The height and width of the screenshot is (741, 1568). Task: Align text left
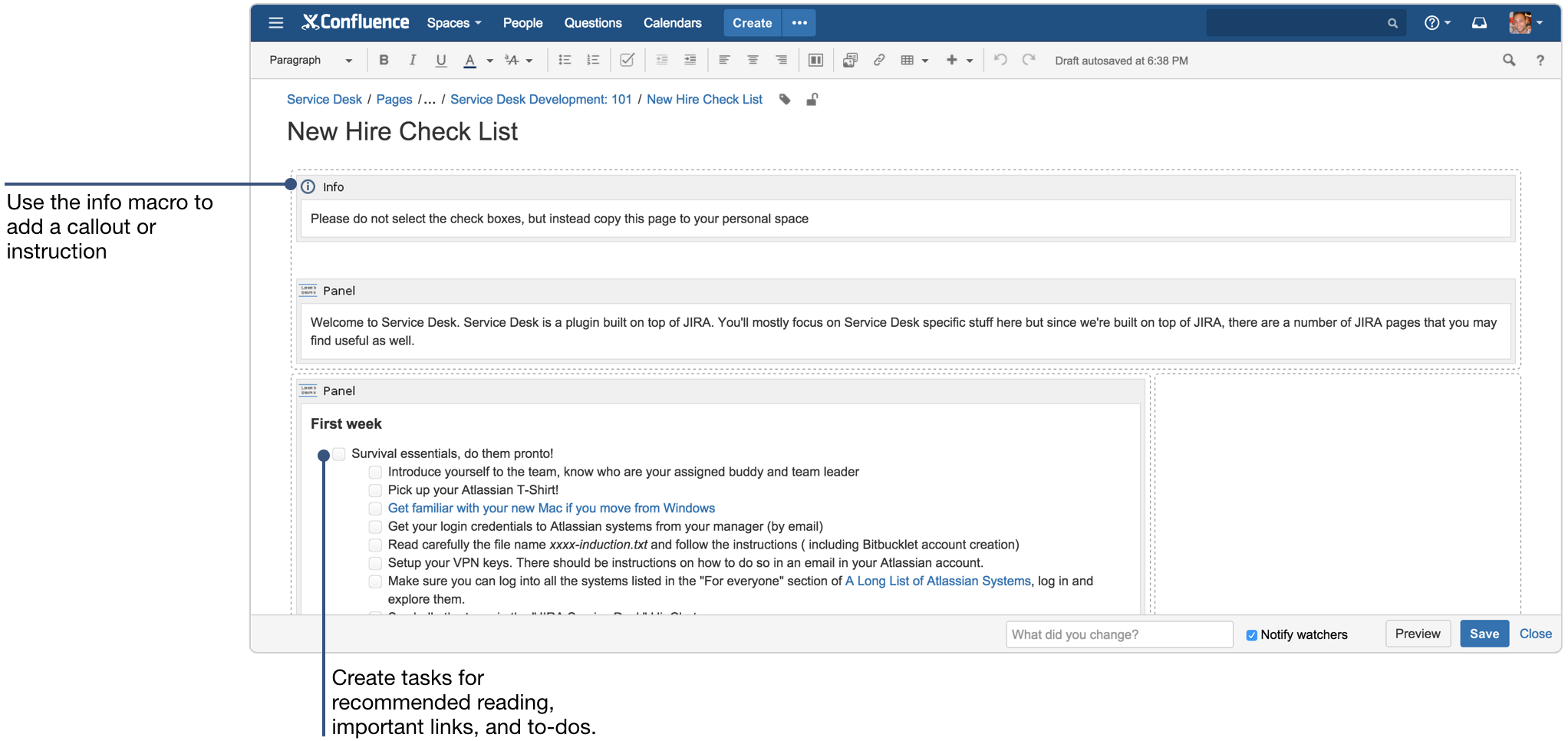[x=724, y=60]
